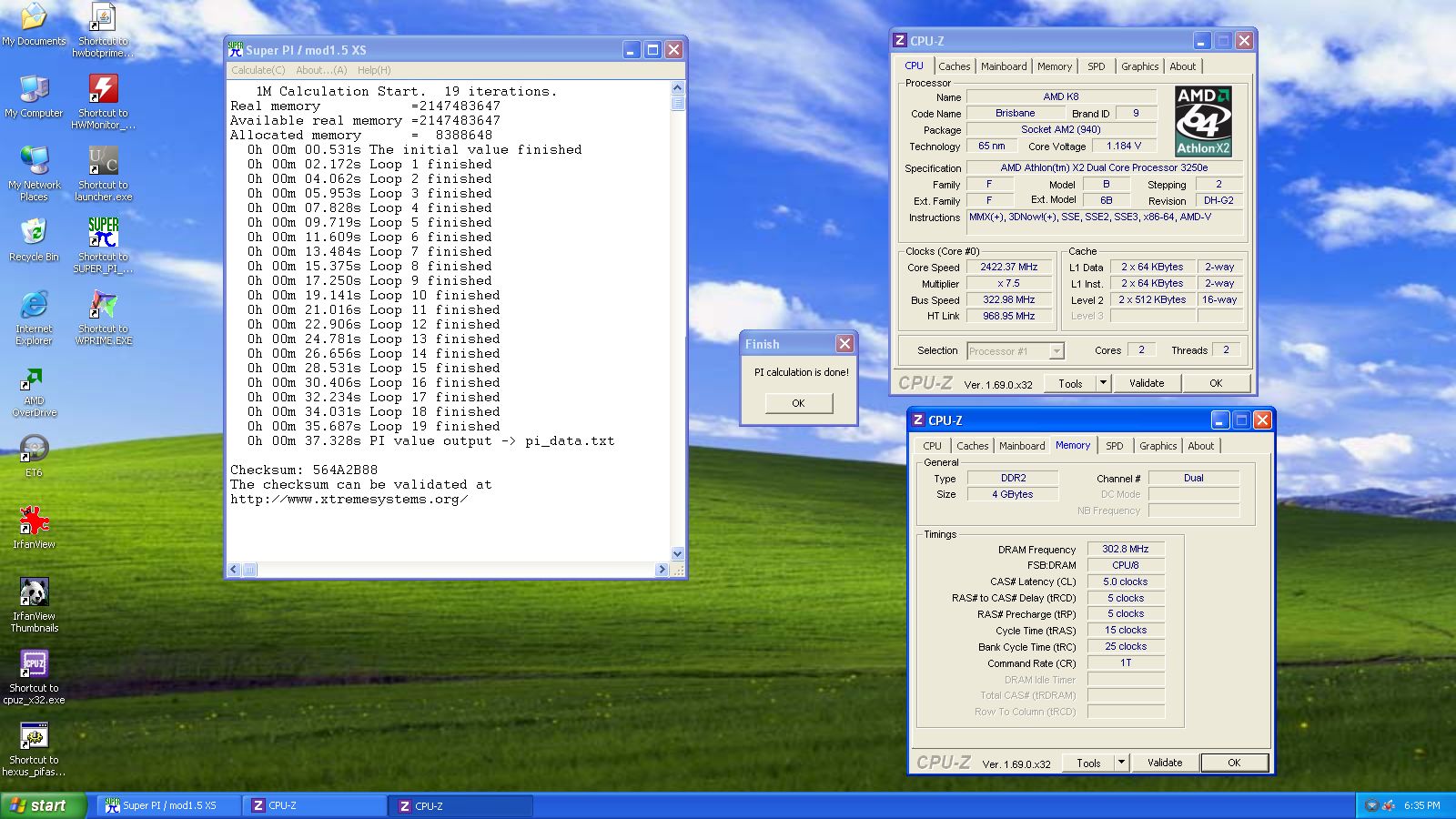The width and height of the screenshot is (1456, 819).
Task: Click the Checksum: 564A2B88 text line
Action: click(x=304, y=470)
